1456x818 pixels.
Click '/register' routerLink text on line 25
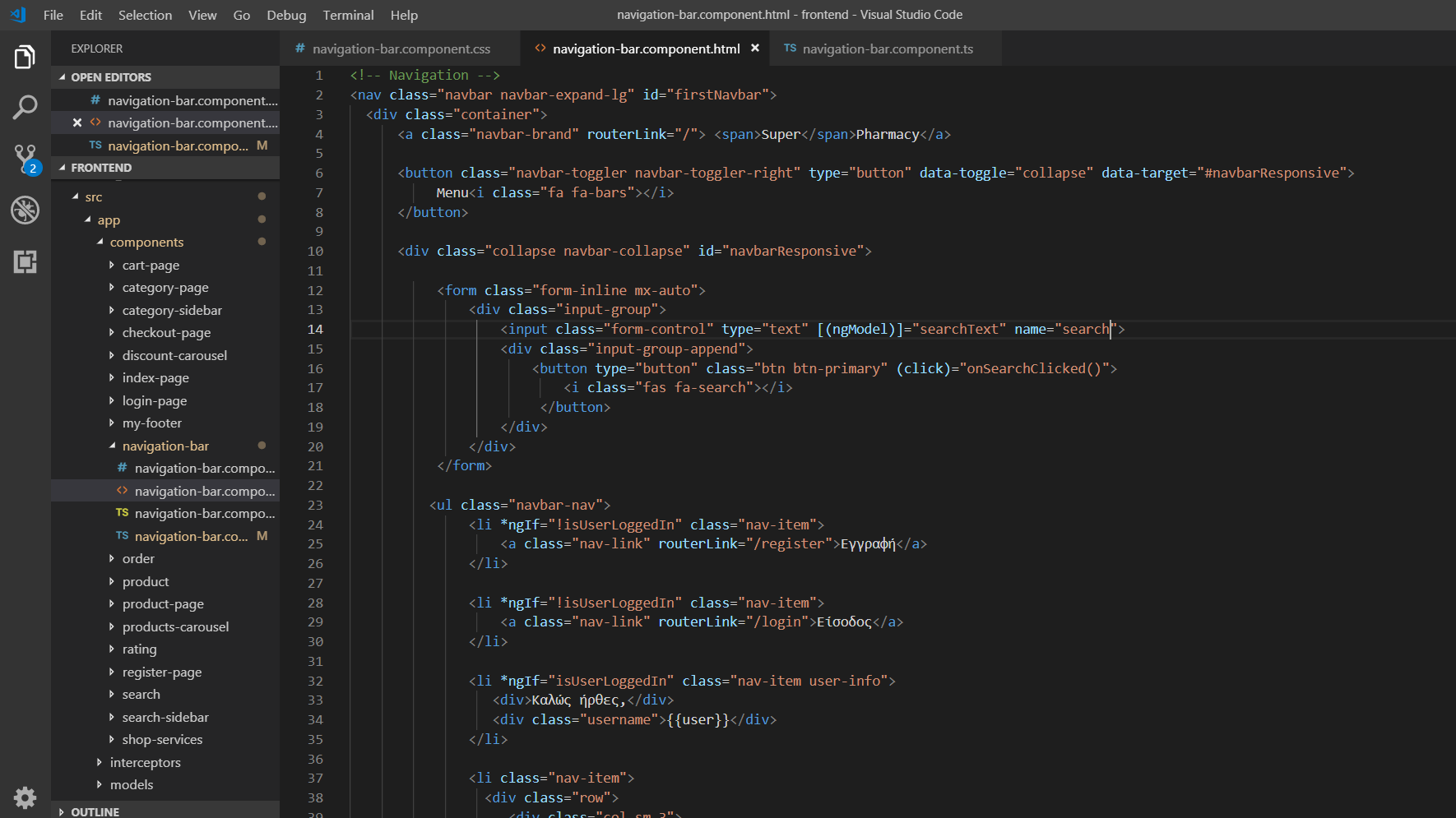[x=789, y=544]
